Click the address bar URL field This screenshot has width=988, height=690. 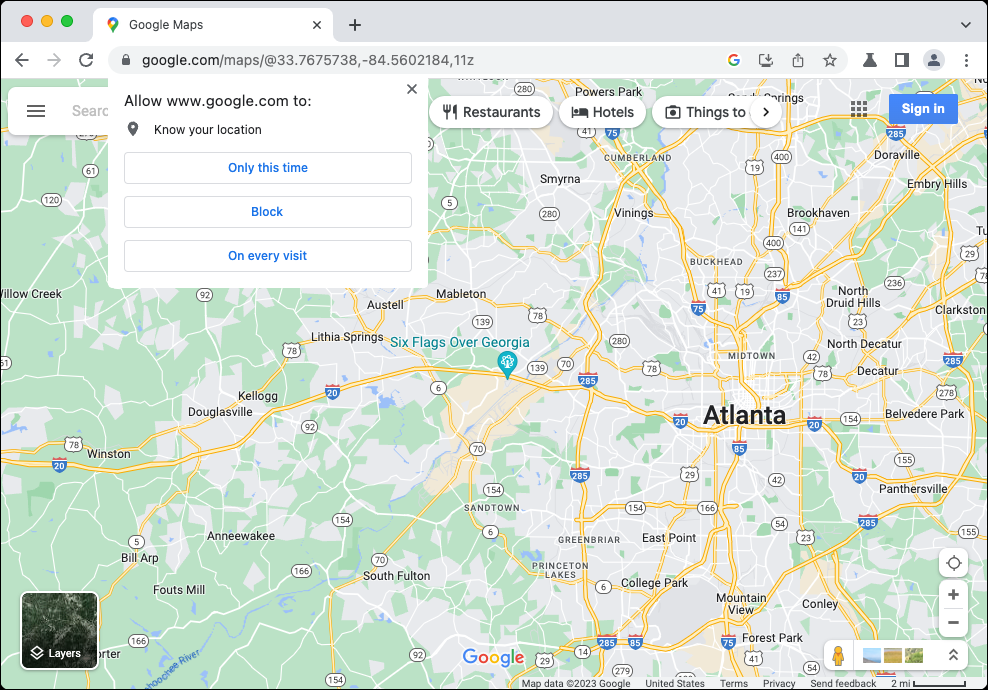click(x=420, y=60)
